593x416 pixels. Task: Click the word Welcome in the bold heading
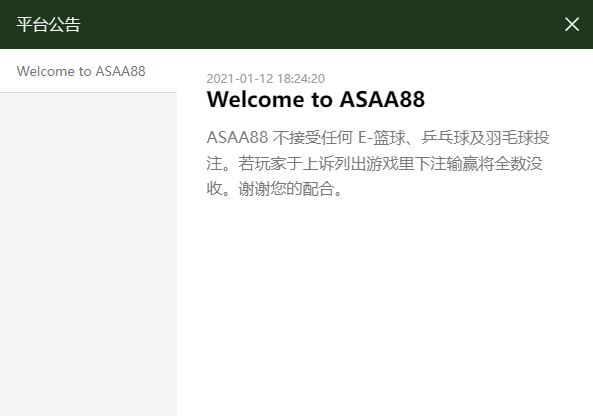point(256,99)
